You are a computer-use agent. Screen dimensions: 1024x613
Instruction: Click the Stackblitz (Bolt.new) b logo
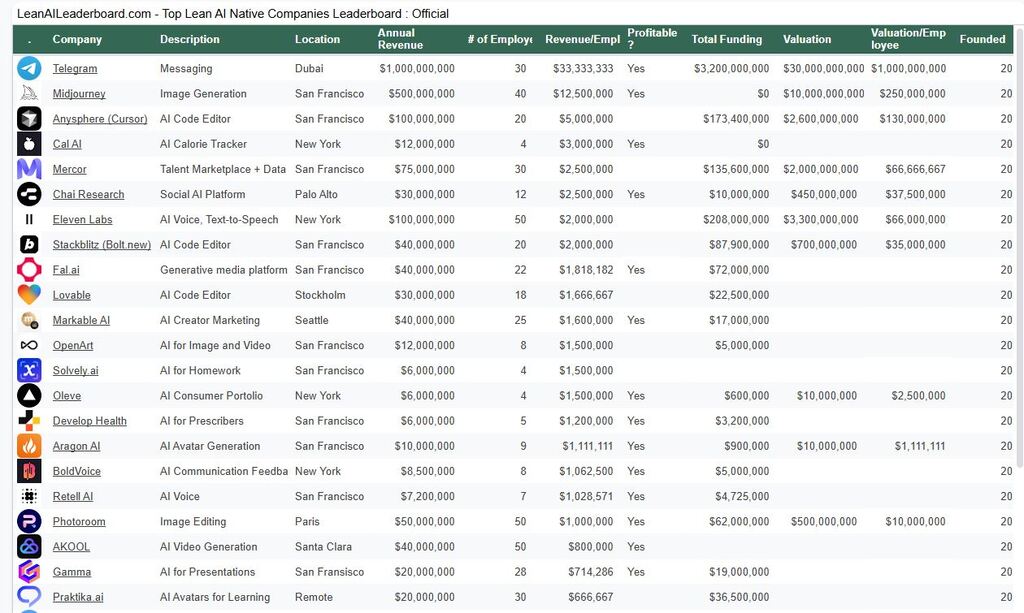[29, 244]
